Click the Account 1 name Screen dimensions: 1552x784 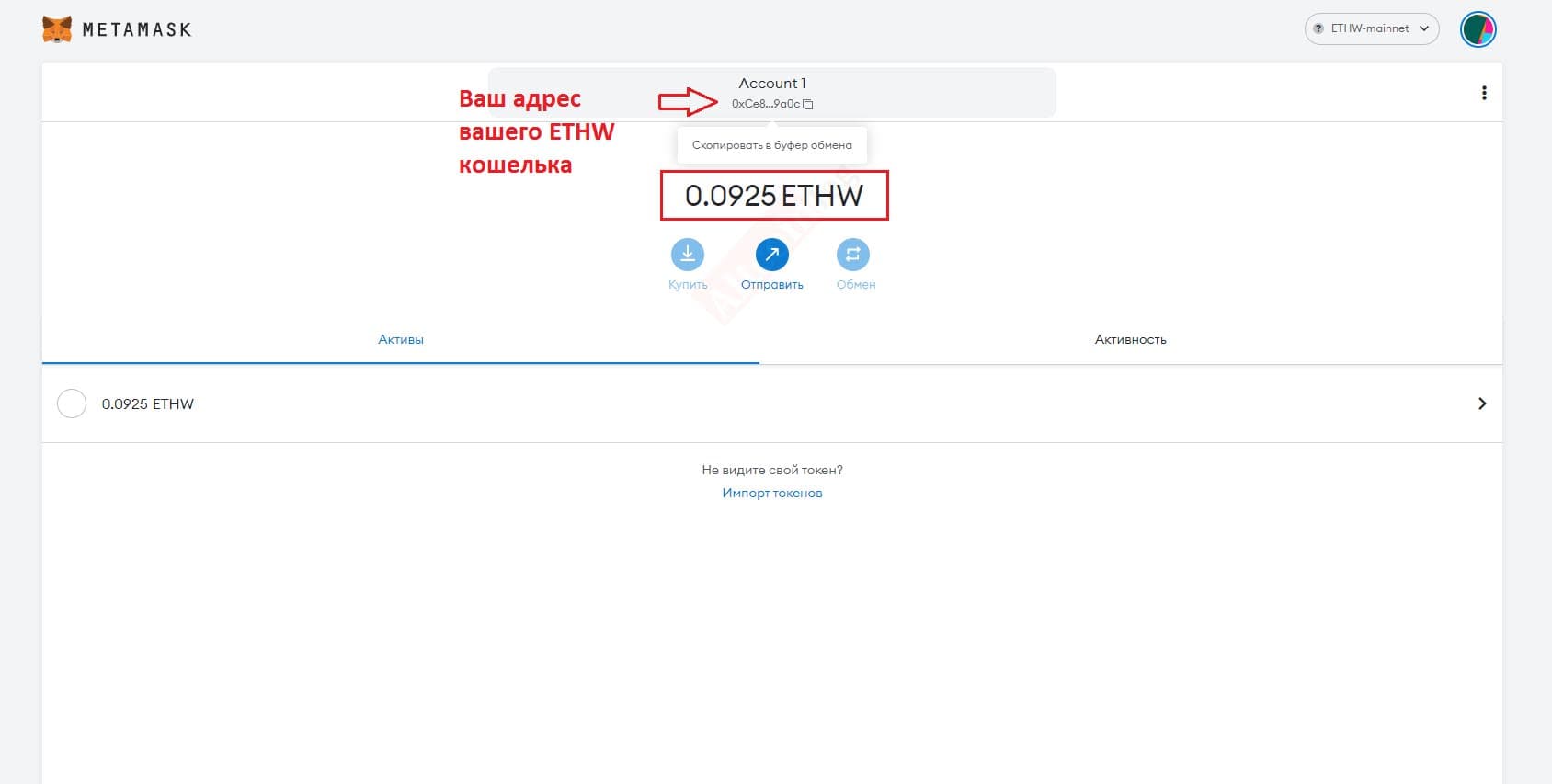pos(772,84)
